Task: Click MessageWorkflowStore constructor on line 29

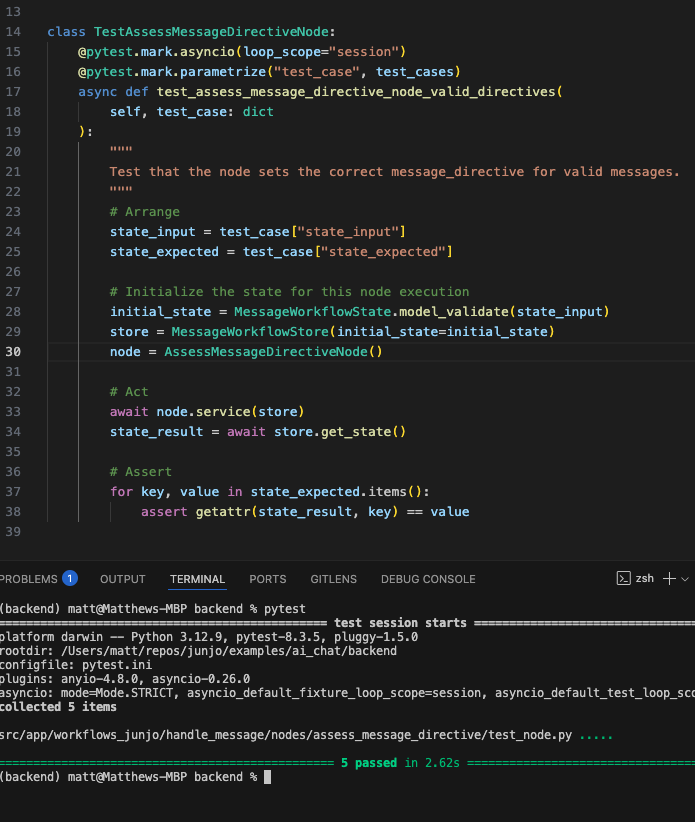Action: [x=250, y=332]
